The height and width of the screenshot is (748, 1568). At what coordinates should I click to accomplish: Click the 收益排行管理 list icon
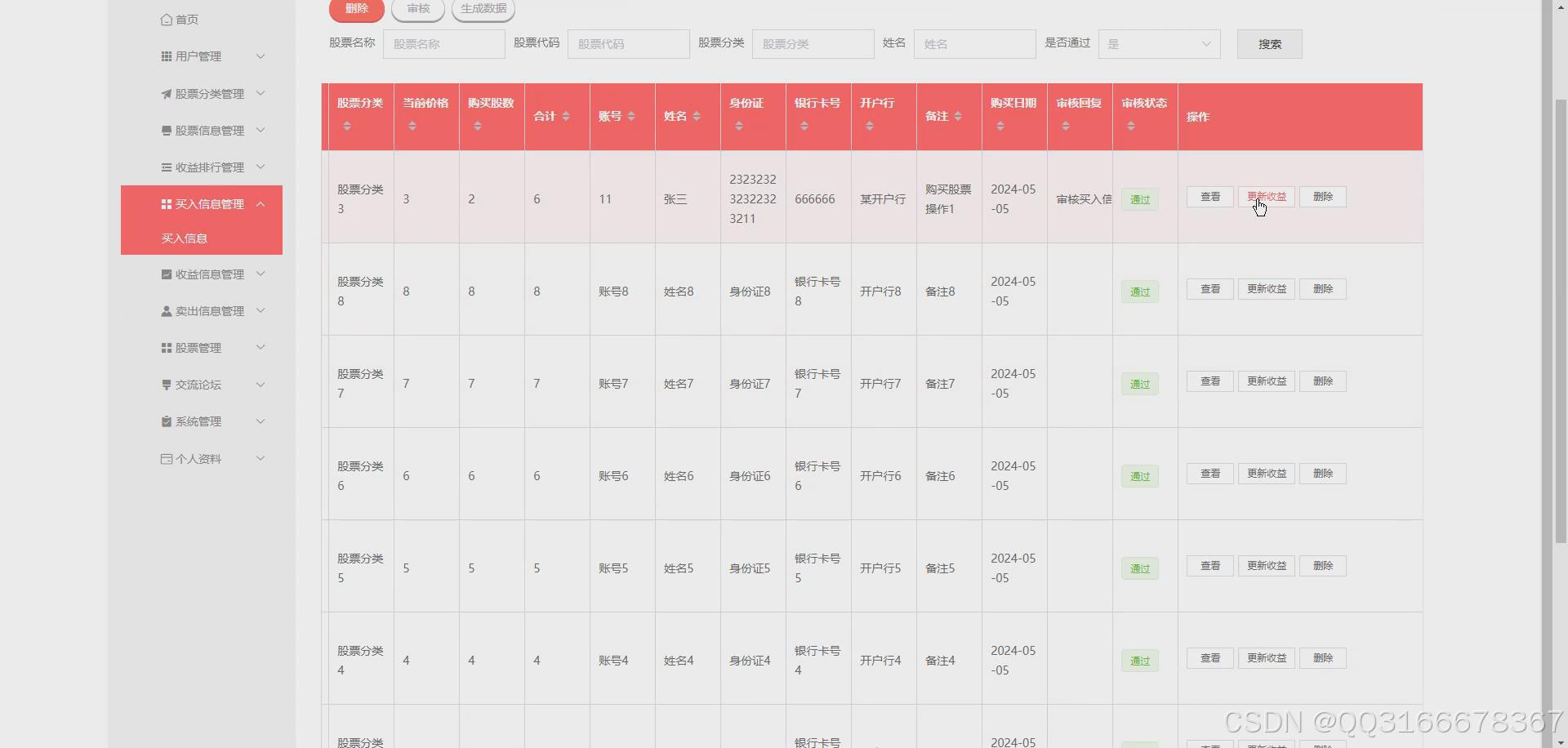point(167,167)
